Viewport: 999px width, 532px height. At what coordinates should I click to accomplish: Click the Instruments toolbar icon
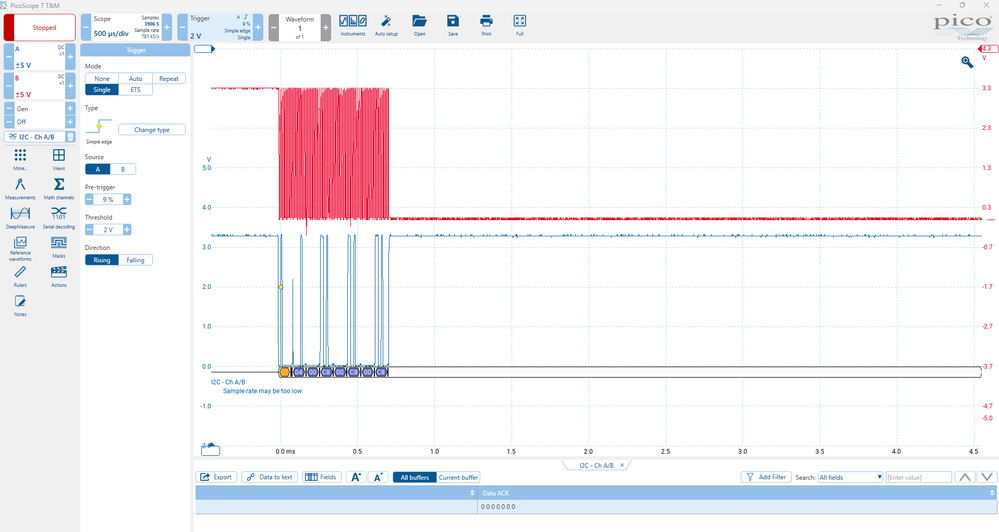352,22
